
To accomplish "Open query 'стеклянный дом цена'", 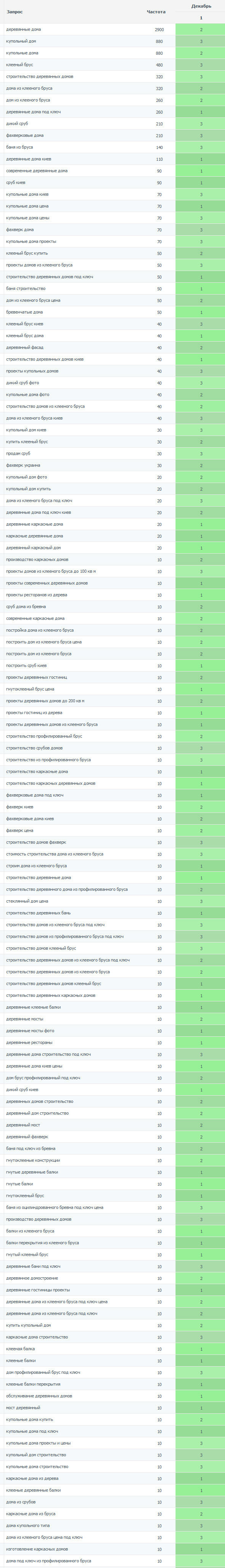I will point(27,901).
